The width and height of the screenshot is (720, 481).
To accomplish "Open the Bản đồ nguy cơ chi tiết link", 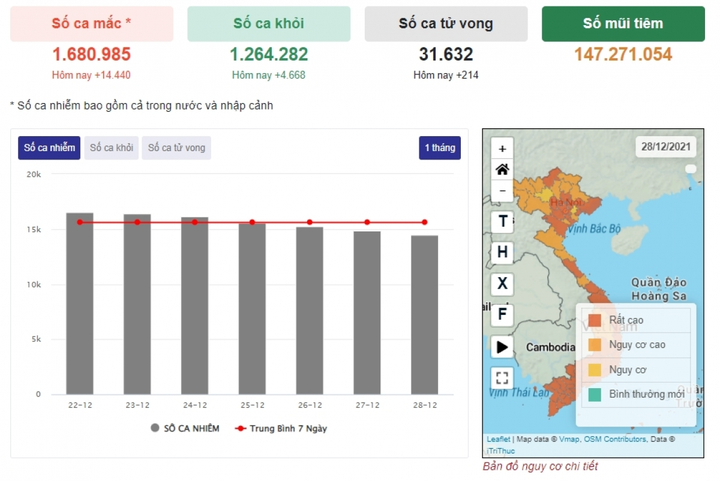I will tap(541, 466).
